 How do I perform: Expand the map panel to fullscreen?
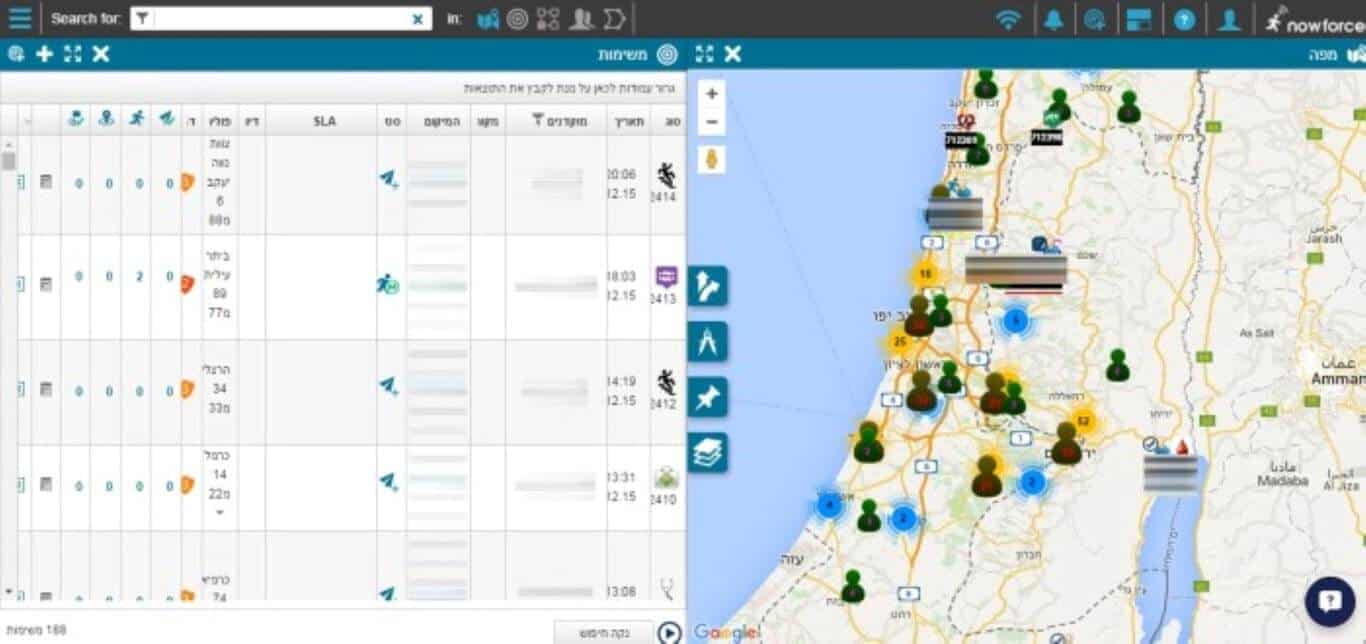[x=704, y=54]
